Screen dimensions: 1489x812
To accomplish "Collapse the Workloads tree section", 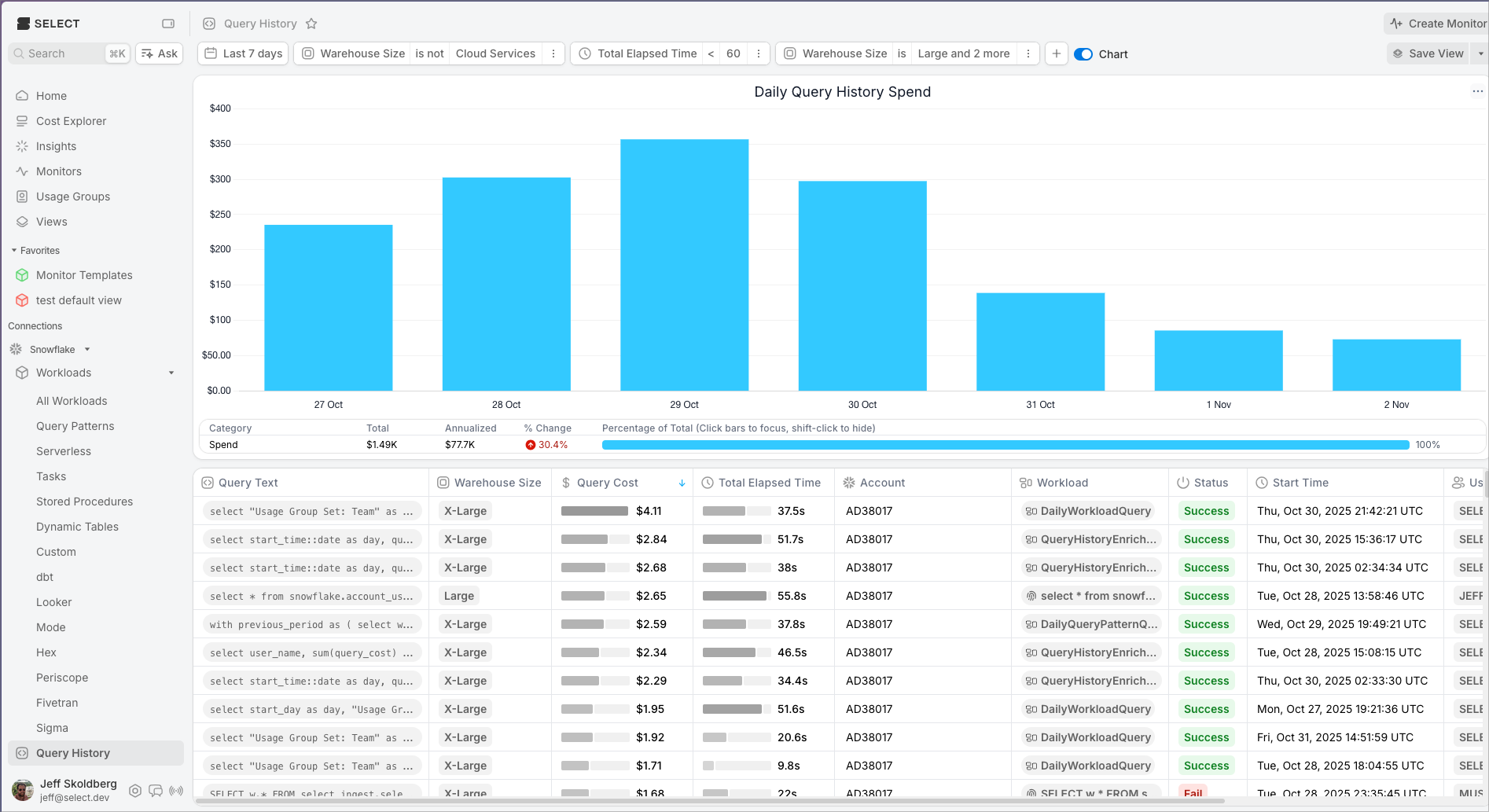I will 171,373.
